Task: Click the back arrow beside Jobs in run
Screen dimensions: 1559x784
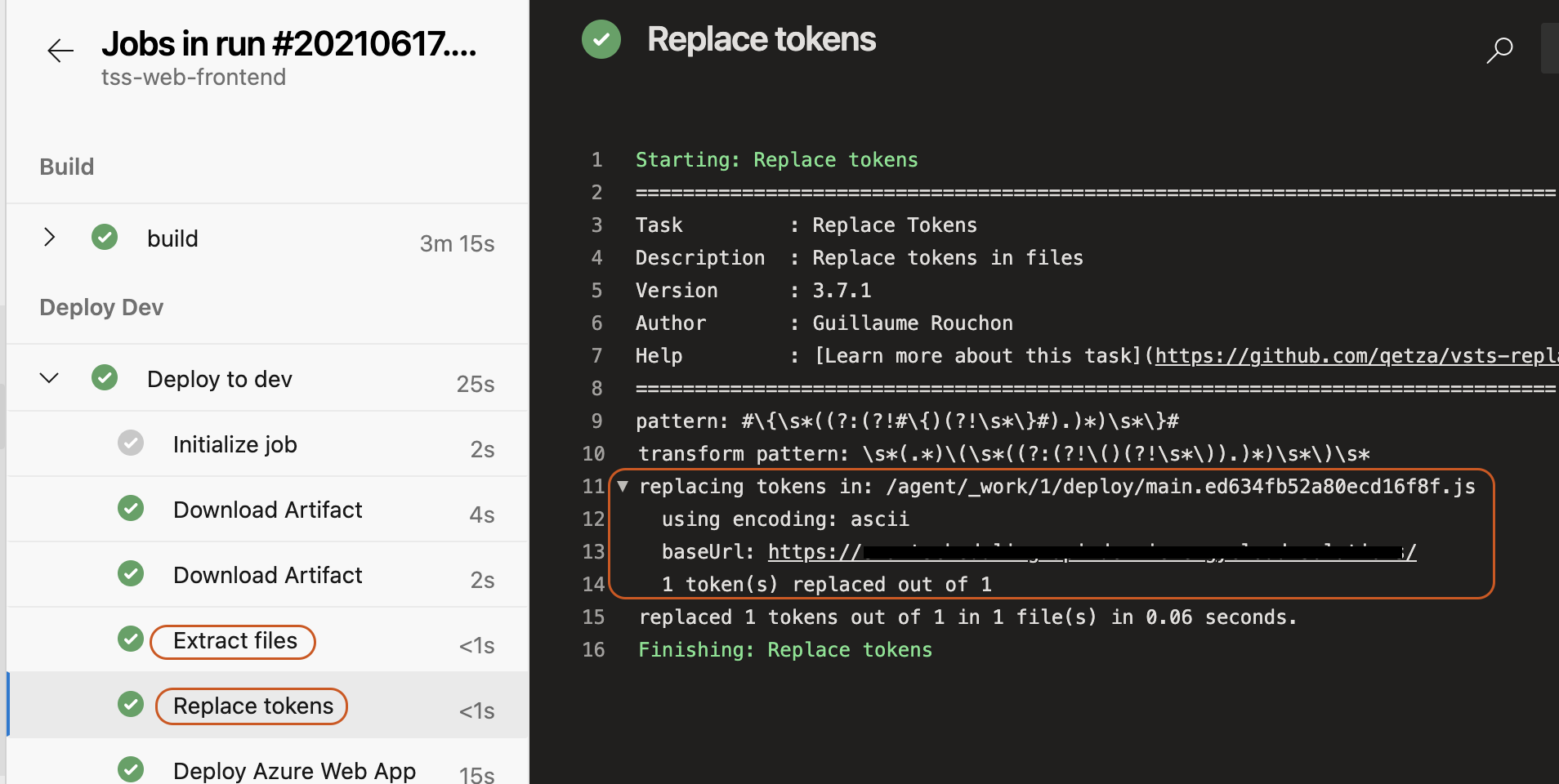Action: pos(60,51)
